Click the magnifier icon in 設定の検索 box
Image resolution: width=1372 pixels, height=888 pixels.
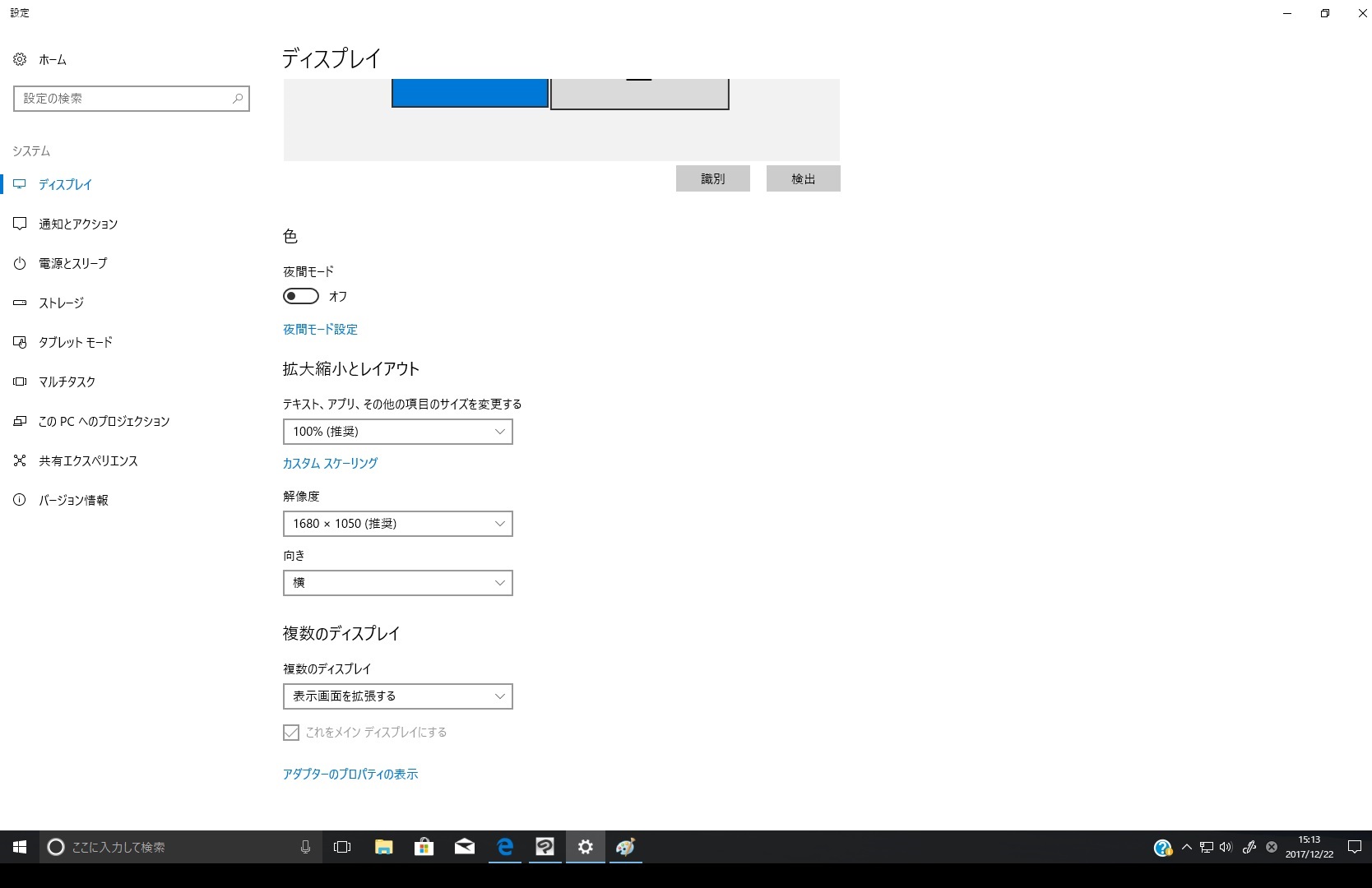(238, 99)
